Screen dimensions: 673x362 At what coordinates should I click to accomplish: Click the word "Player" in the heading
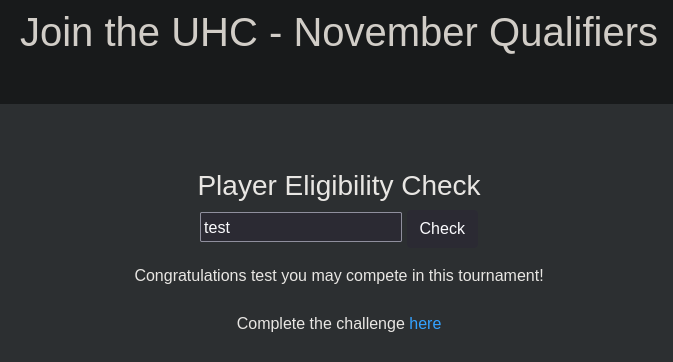(237, 186)
